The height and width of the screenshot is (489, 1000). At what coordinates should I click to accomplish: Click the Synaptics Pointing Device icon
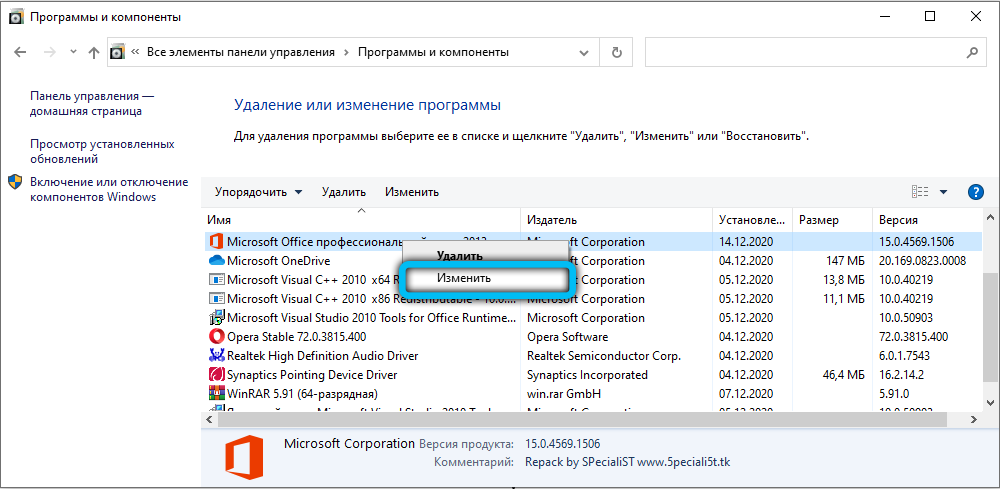click(x=215, y=375)
